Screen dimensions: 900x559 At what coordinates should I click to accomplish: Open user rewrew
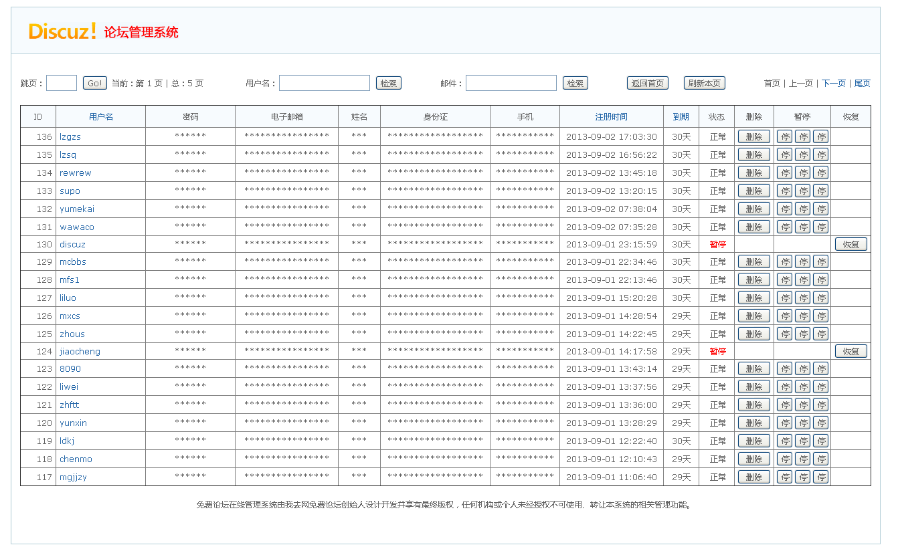(75, 173)
